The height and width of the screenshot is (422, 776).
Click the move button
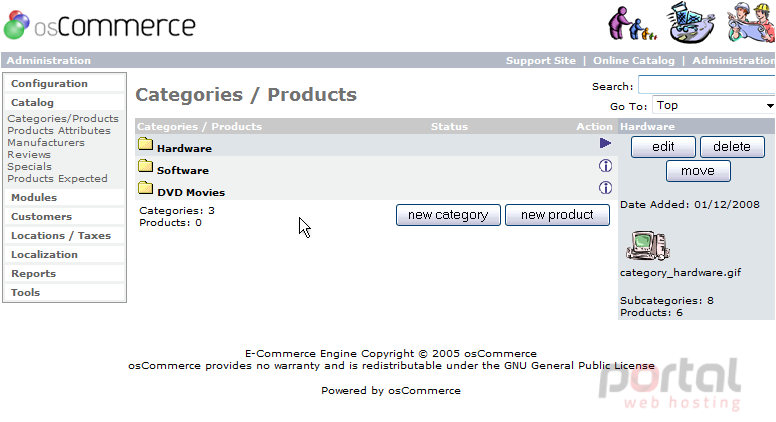(698, 171)
